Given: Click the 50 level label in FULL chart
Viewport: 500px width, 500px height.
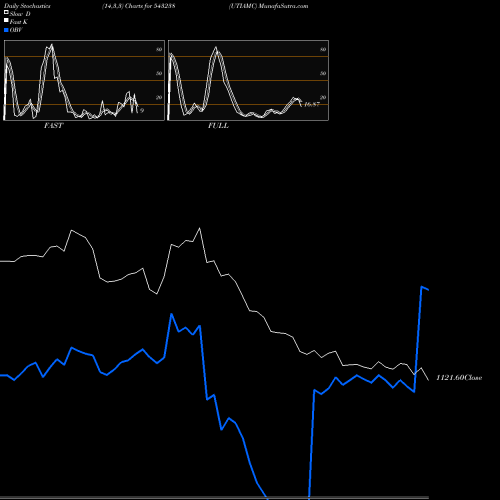Looking at the screenshot, I should click(323, 73).
